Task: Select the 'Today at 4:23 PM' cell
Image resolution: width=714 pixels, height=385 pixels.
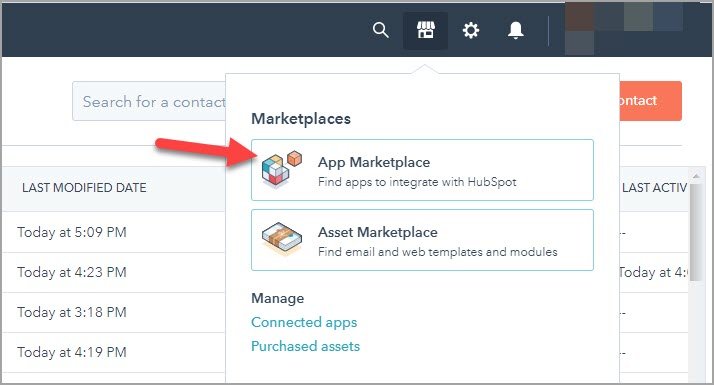Action: (72, 272)
